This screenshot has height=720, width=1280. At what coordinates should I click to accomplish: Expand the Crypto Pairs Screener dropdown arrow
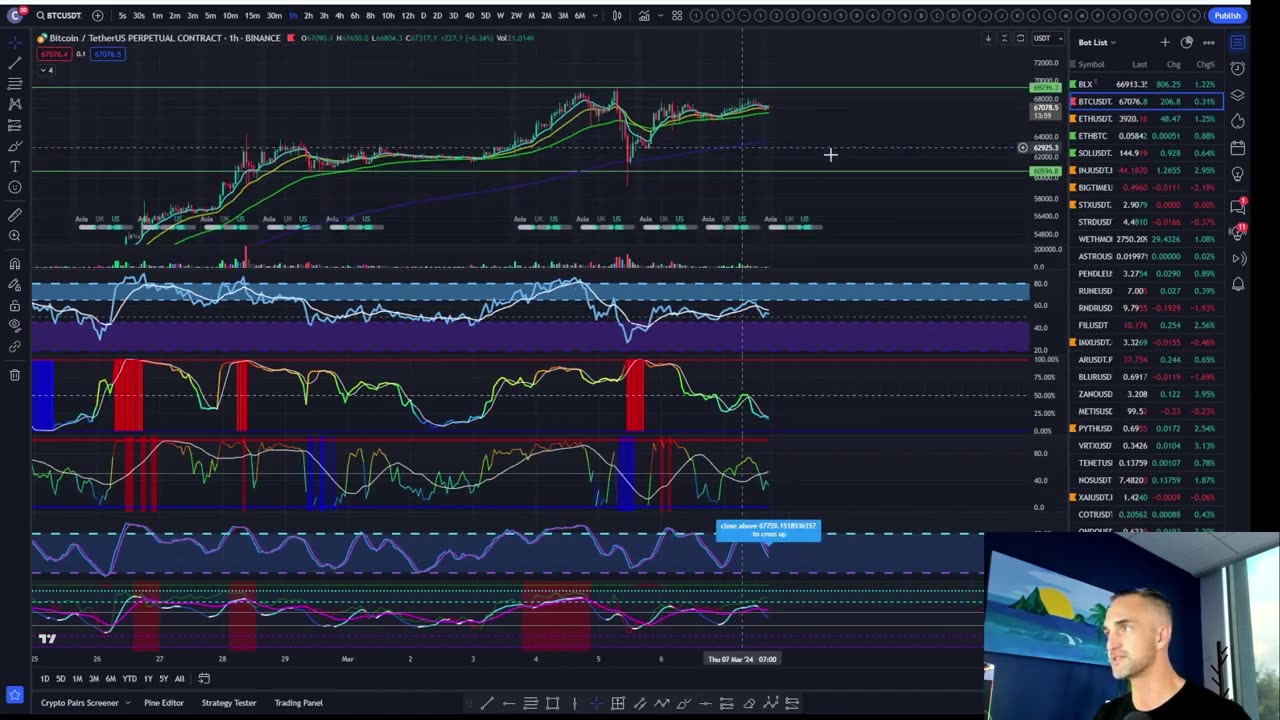tap(127, 703)
